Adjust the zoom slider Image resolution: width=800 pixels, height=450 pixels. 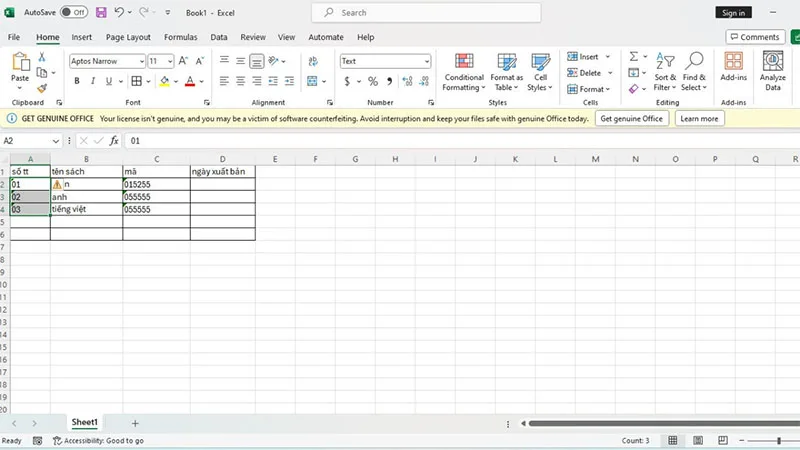[779, 440]
